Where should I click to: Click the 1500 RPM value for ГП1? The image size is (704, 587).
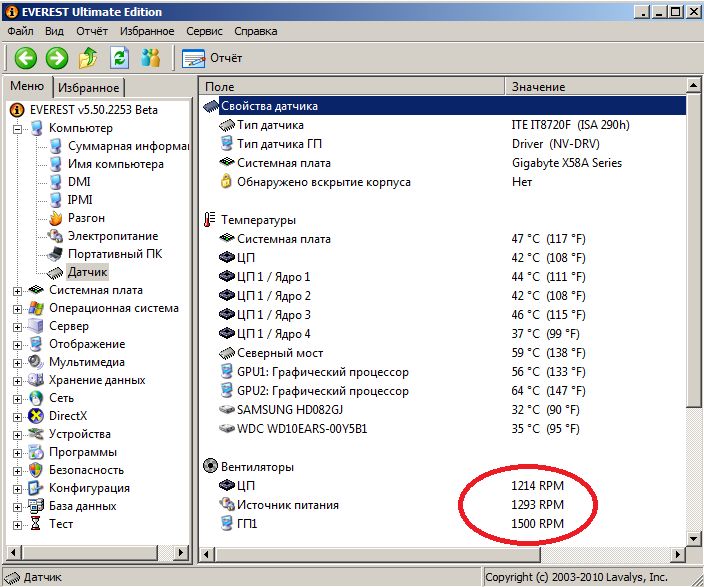[537, 524]
